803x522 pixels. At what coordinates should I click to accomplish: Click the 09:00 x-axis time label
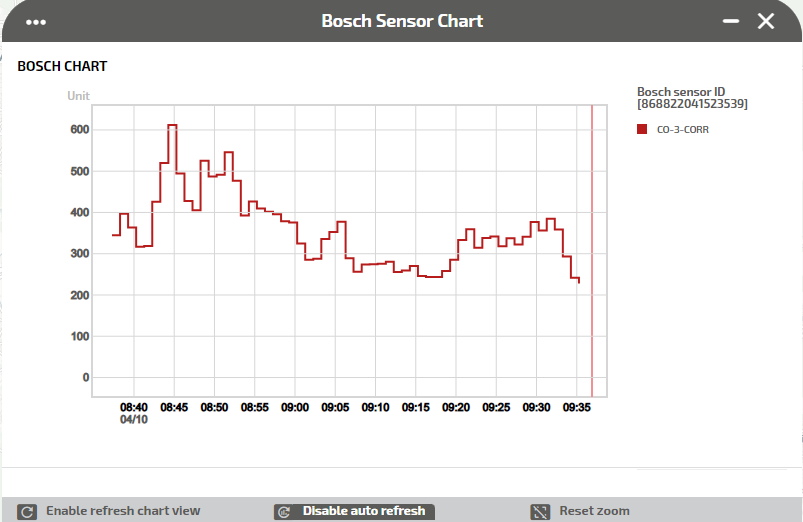pyautogui.click(x=295, y=408)
